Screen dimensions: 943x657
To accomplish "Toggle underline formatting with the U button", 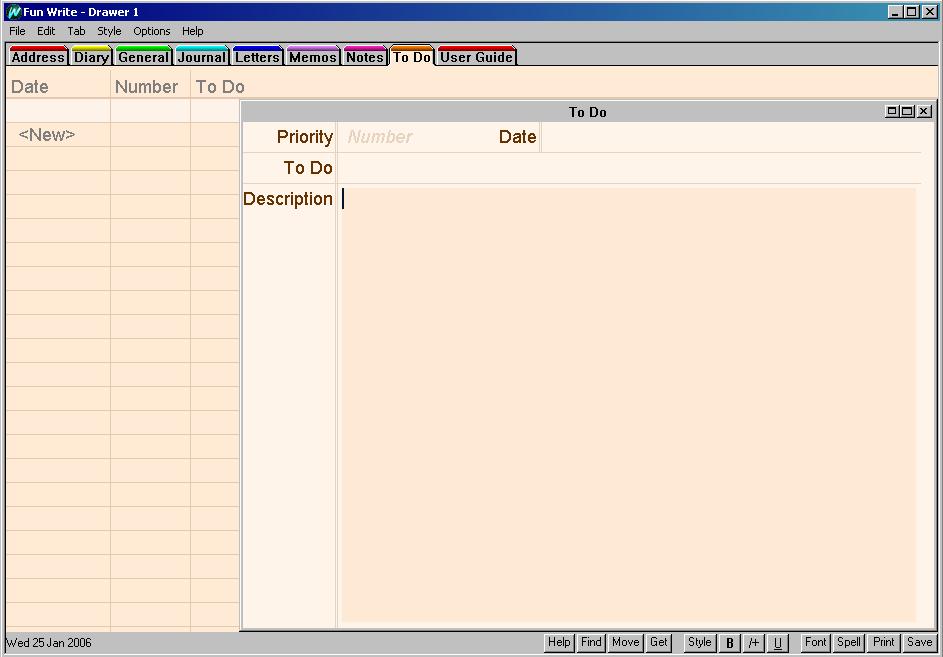I will (778, 643).
